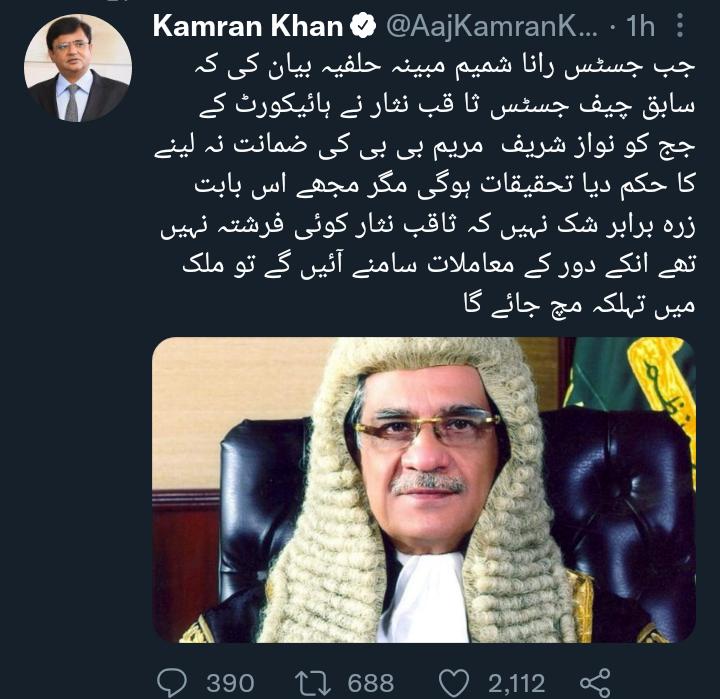The height and width of the screenshot is (699, 720).
Task: Open the Kamran Khan display name
Action: [x=248, y=26]
